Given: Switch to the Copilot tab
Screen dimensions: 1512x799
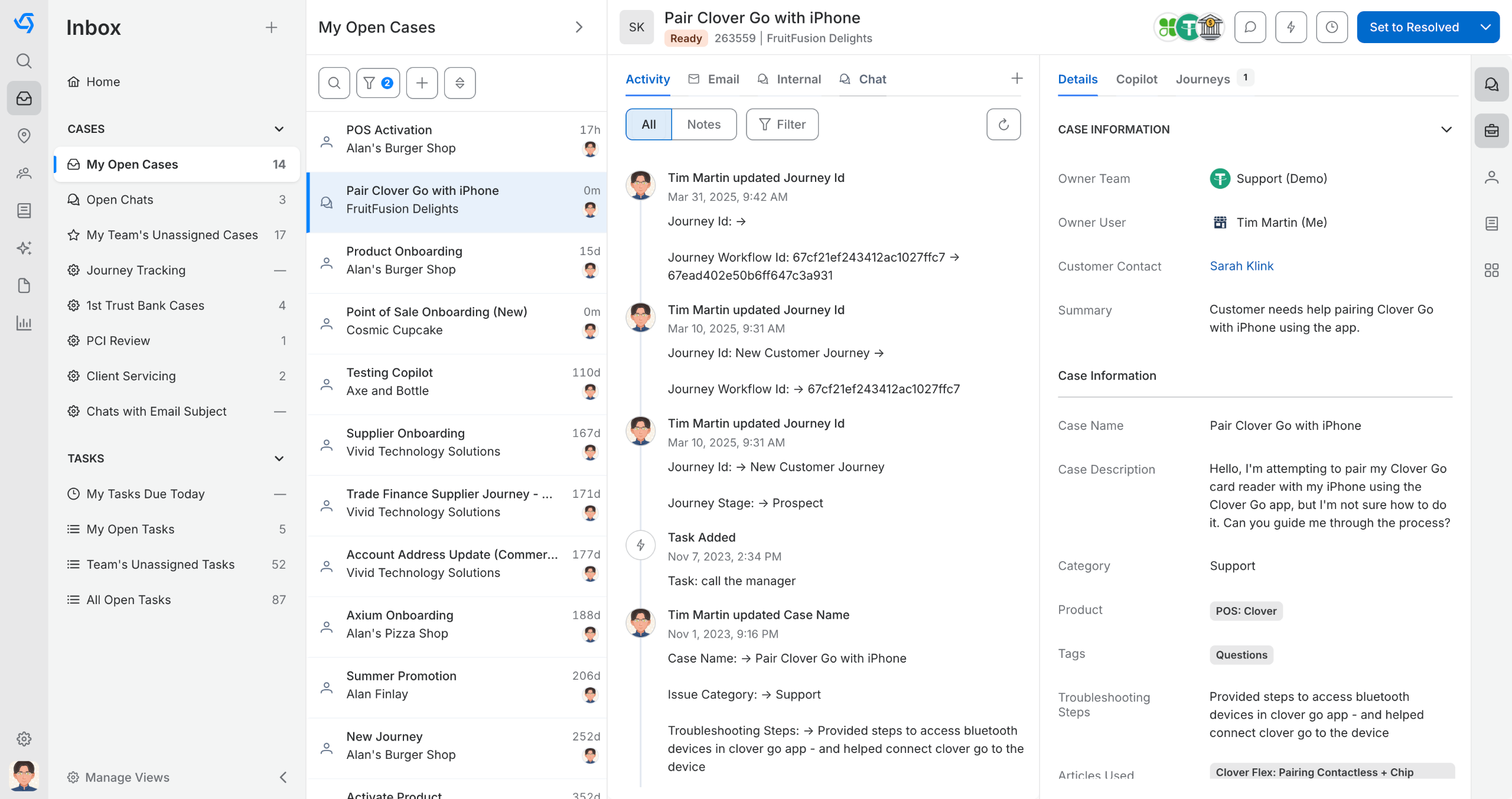Looking at the screenshot, I should [1136, 79].
